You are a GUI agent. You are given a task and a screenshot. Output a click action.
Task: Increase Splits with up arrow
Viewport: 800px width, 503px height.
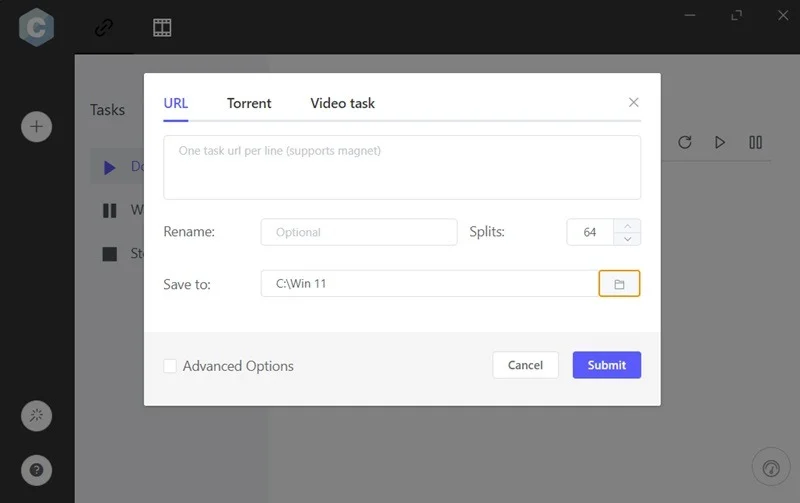627,225
